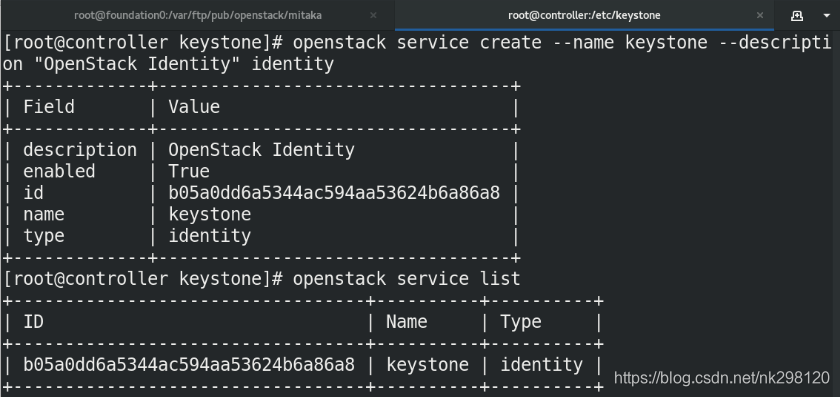Click the service id value in the first table
840x397 pixels.
[334, 192]
